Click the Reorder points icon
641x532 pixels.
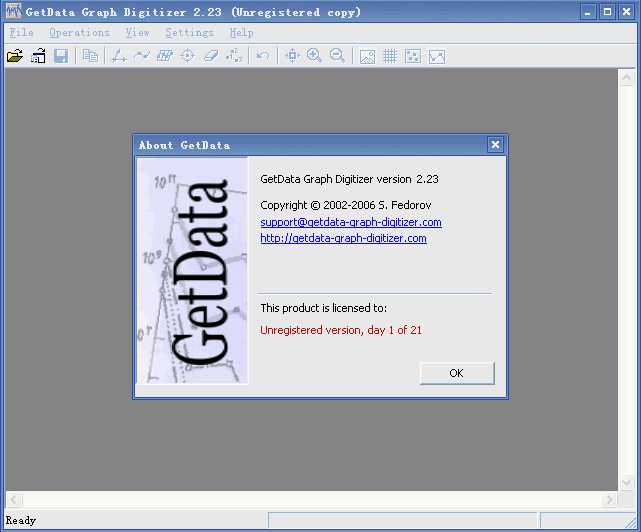click(234, 56)
